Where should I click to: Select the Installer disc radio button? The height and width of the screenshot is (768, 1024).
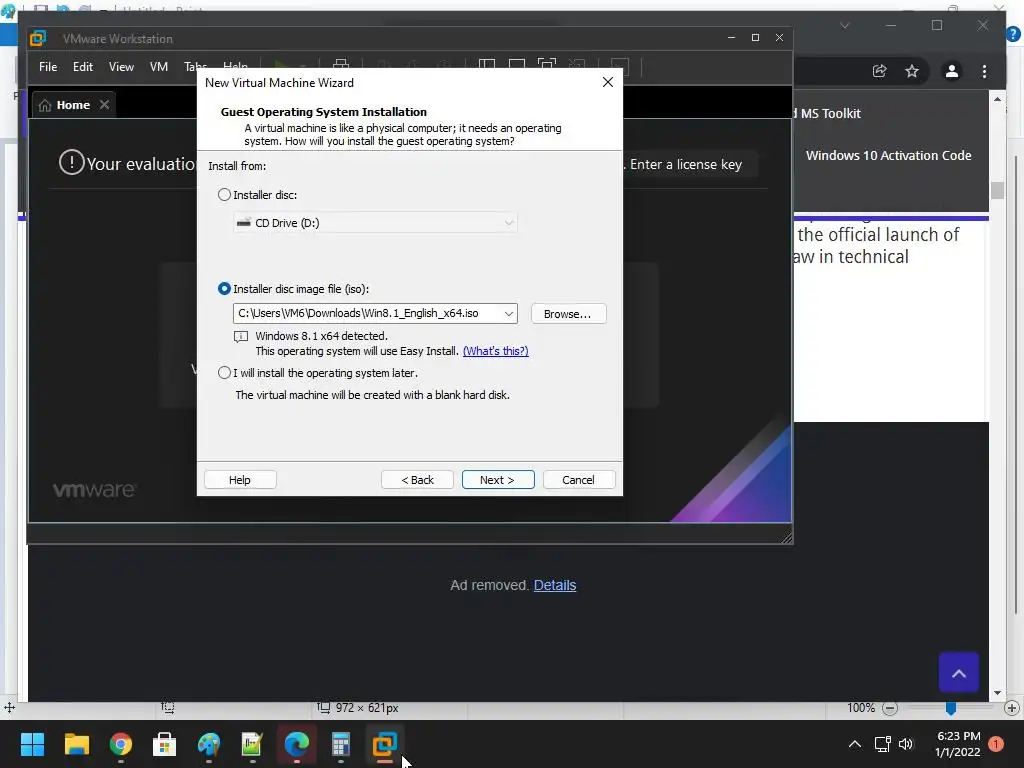(224, 195)
